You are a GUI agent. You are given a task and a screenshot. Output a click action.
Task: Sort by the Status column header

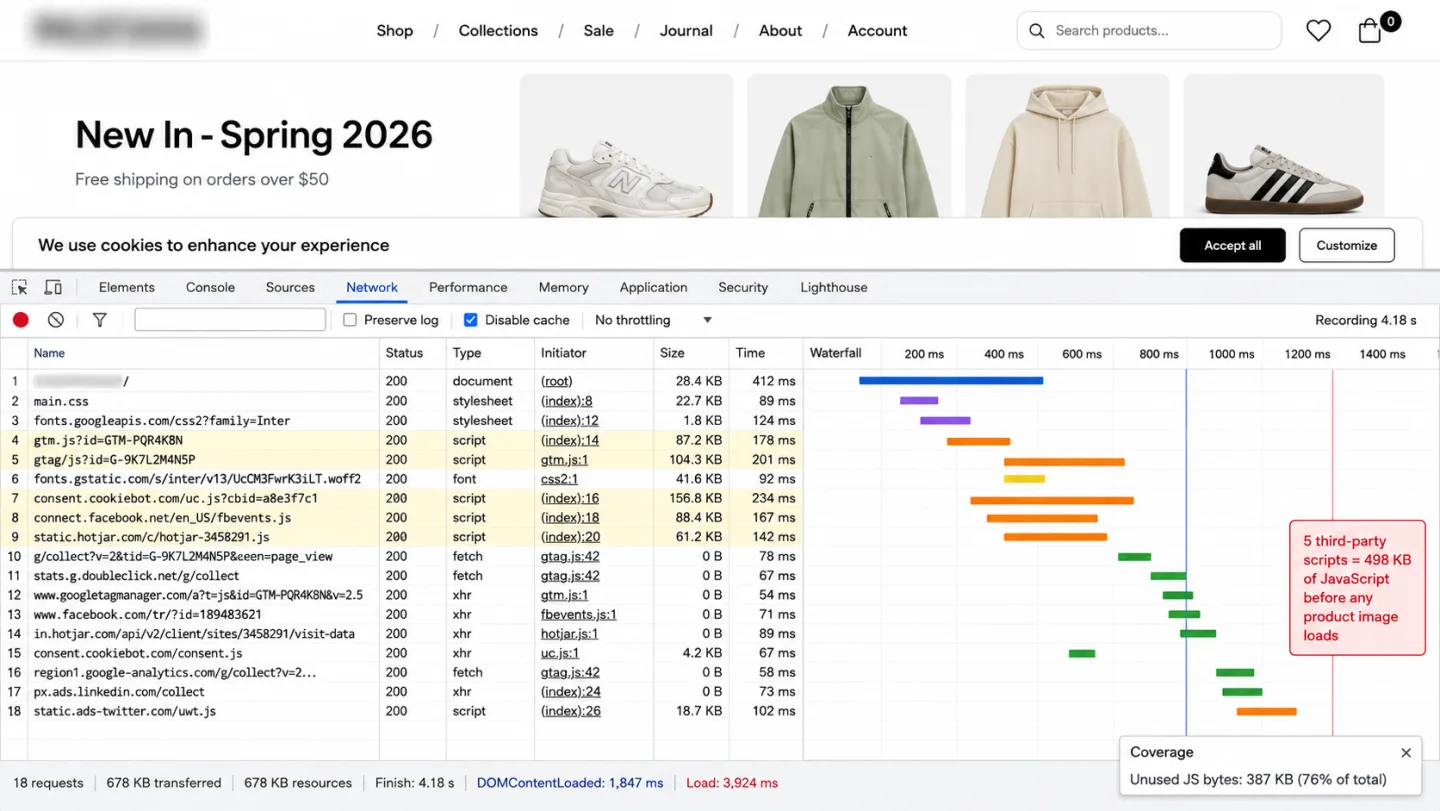(x=404, y=353)
